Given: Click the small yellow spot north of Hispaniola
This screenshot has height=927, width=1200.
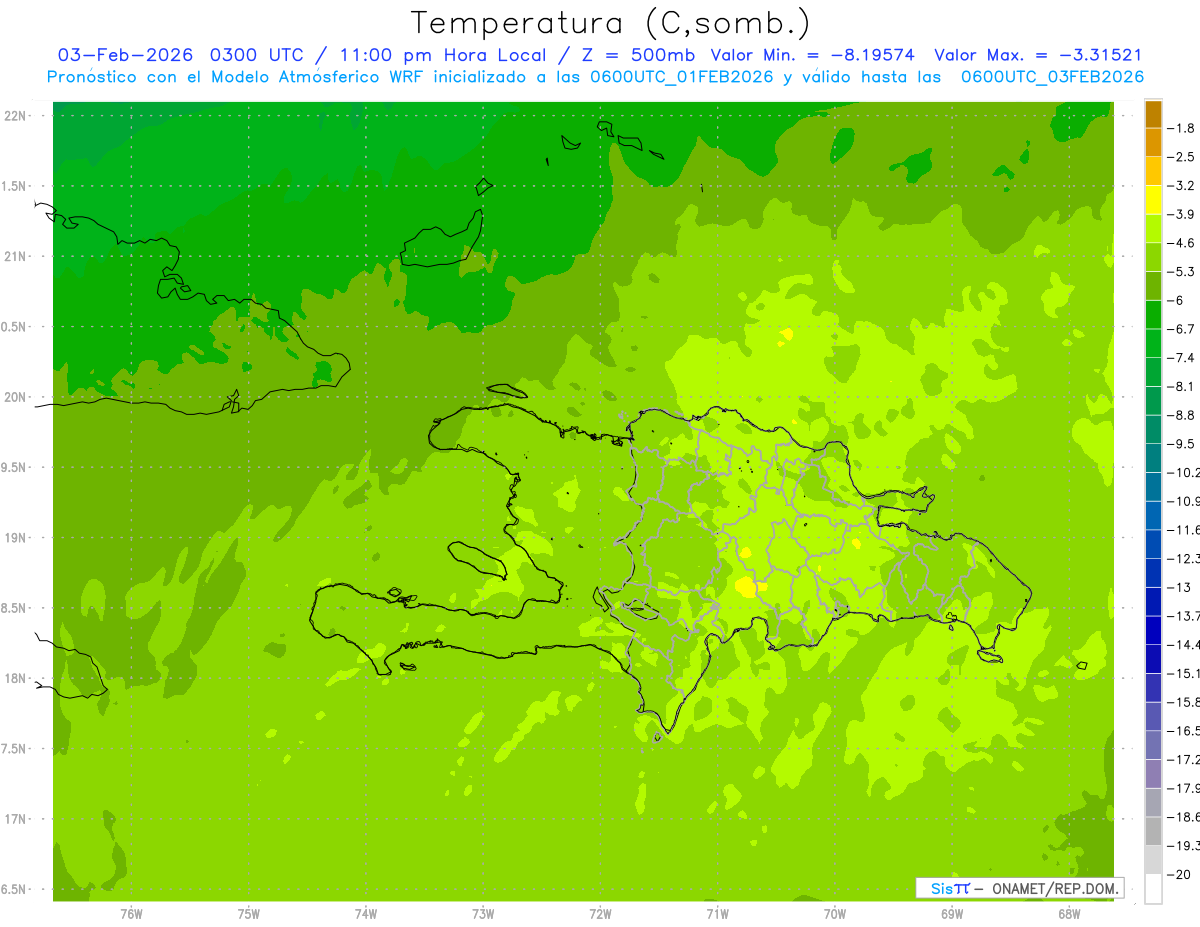Looking at the screenshot, I should point(787,334).
